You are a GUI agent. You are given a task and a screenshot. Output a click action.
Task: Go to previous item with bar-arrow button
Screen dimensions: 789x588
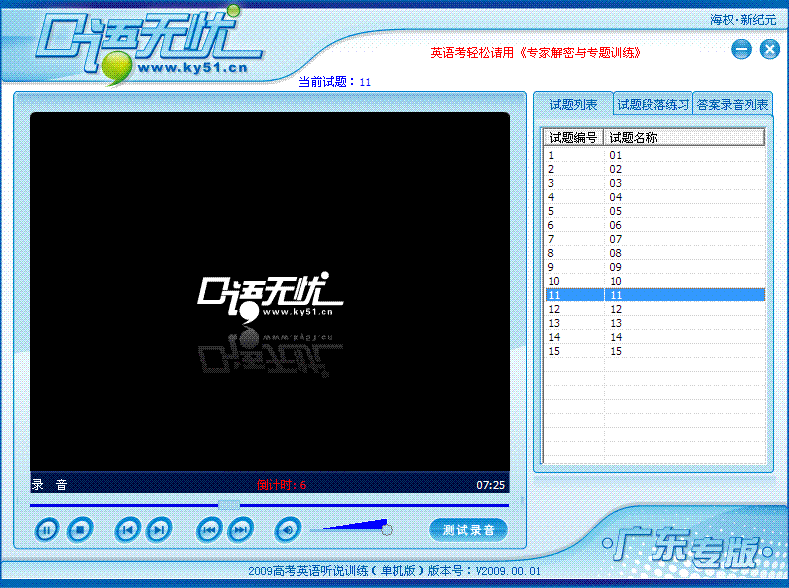pos(127,530)
